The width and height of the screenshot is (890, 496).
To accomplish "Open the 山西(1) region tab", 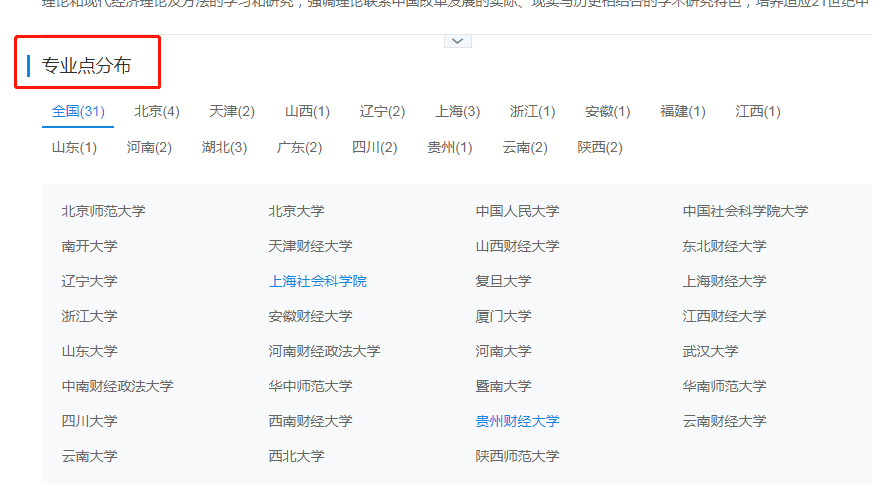I will [x=307, y=111].
